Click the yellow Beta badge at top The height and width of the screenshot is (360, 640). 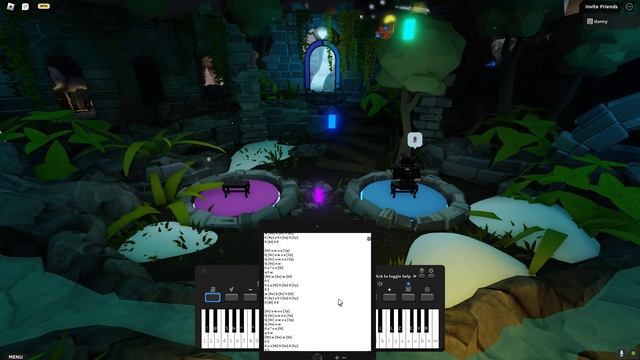(44, 6)
